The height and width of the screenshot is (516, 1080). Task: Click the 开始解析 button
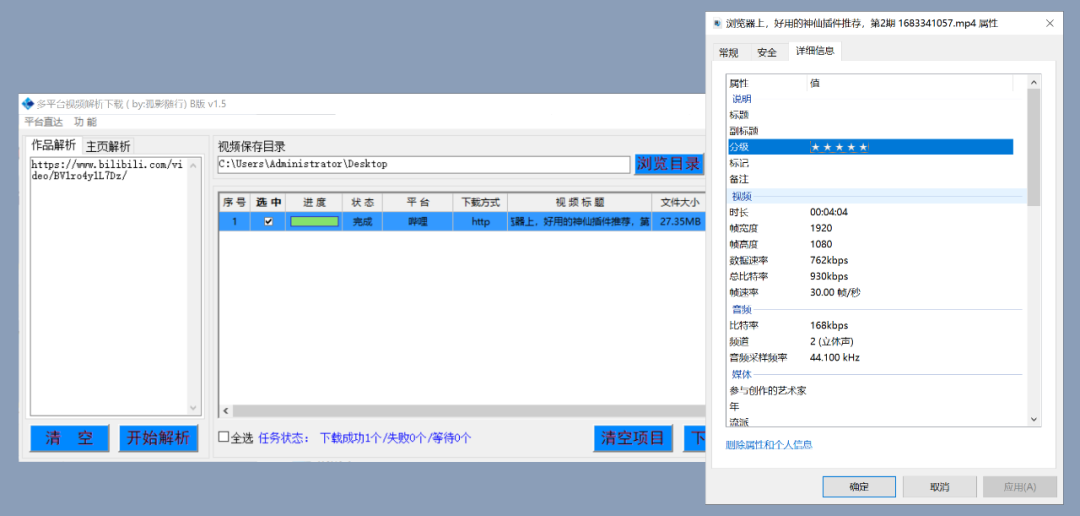pos(158,438)
